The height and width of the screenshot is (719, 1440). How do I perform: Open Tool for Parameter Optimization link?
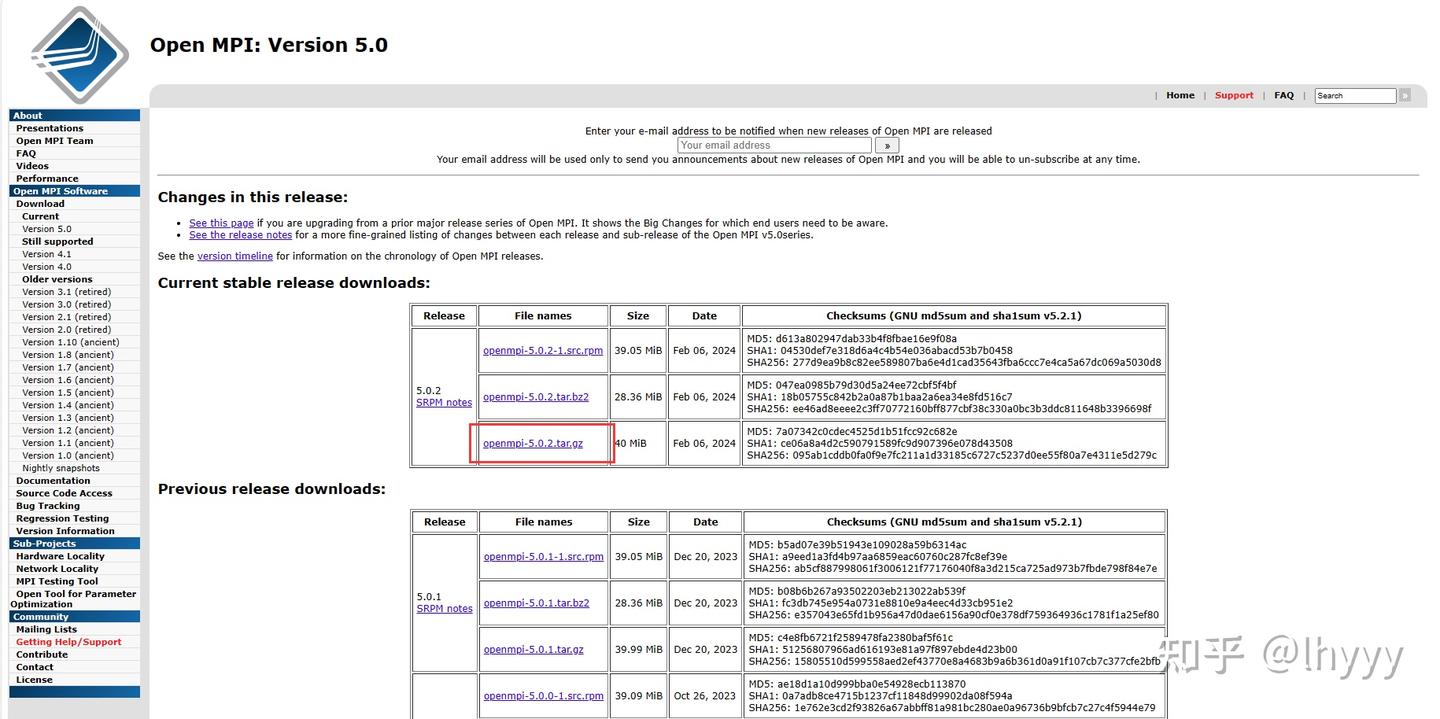click(x=73, y=599)
